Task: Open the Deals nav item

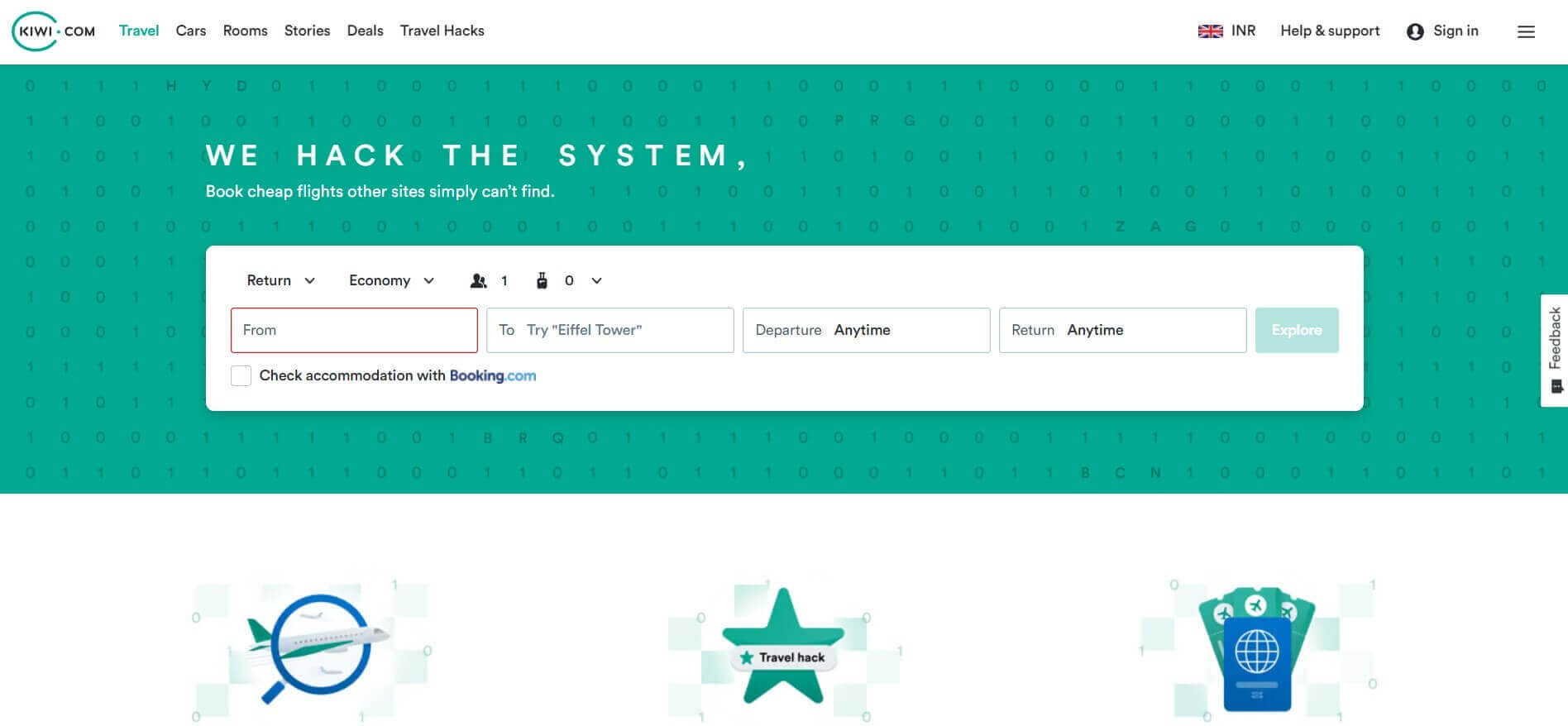Action: click(365, 31)
